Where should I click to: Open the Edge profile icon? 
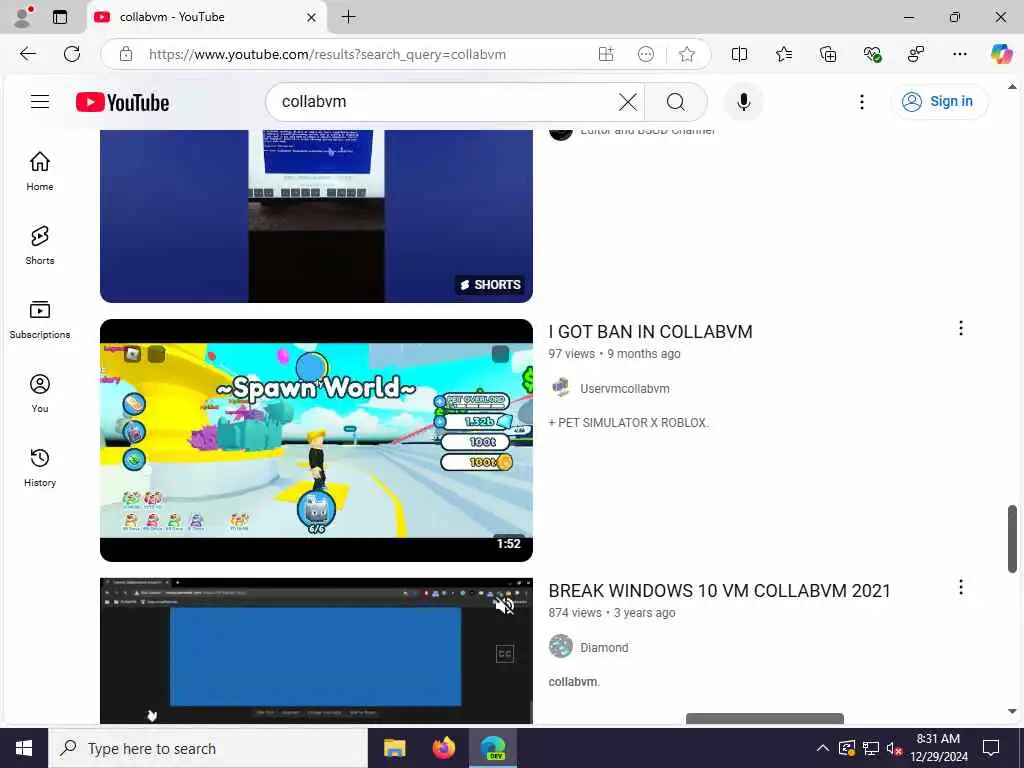pyautogui.click(x=23, y=17)
